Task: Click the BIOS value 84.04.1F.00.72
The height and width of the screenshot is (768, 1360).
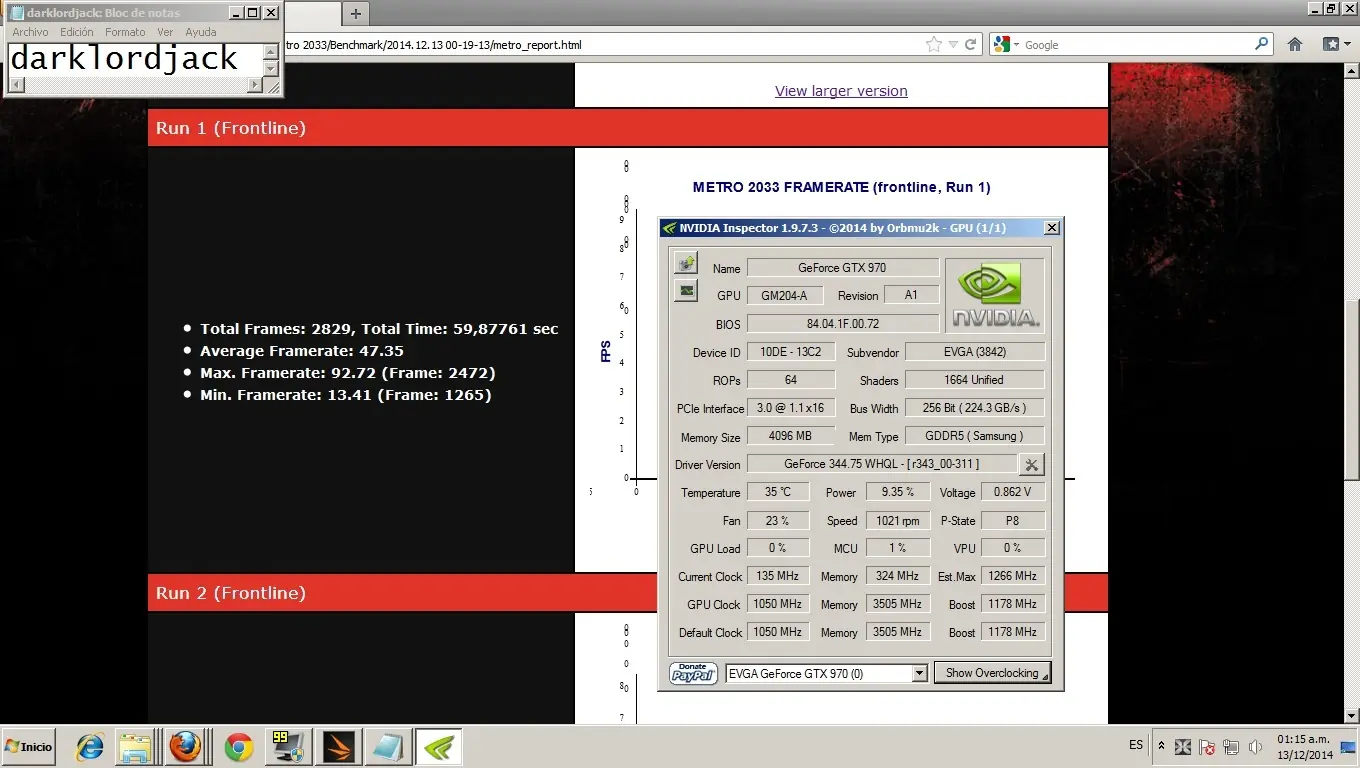Action: [x=842, y=324]
